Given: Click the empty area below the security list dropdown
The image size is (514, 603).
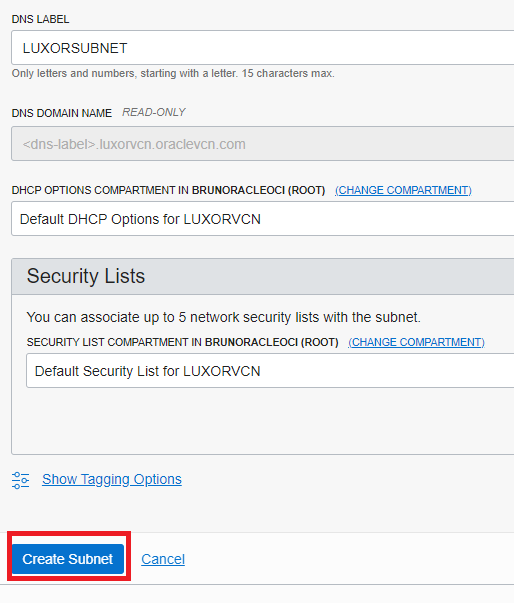Looking at the screenshot, I should pyautogui.click(x=263, y=421).
